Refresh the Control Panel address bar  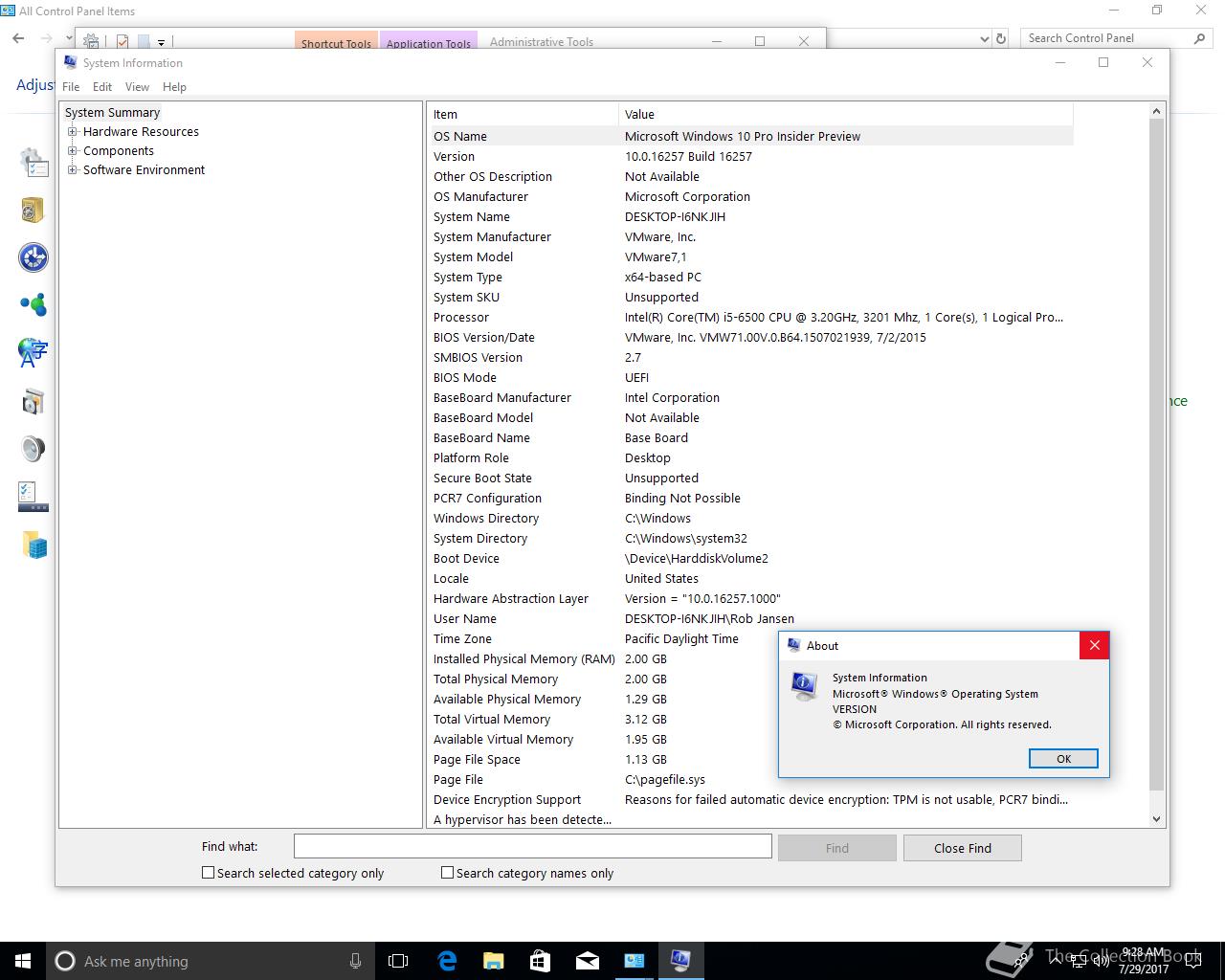(x=1001, y=38)
